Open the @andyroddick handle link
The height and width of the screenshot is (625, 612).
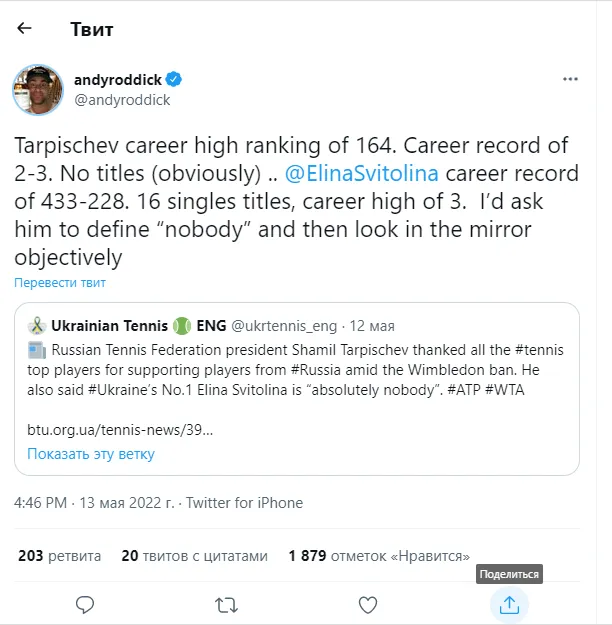122,100
